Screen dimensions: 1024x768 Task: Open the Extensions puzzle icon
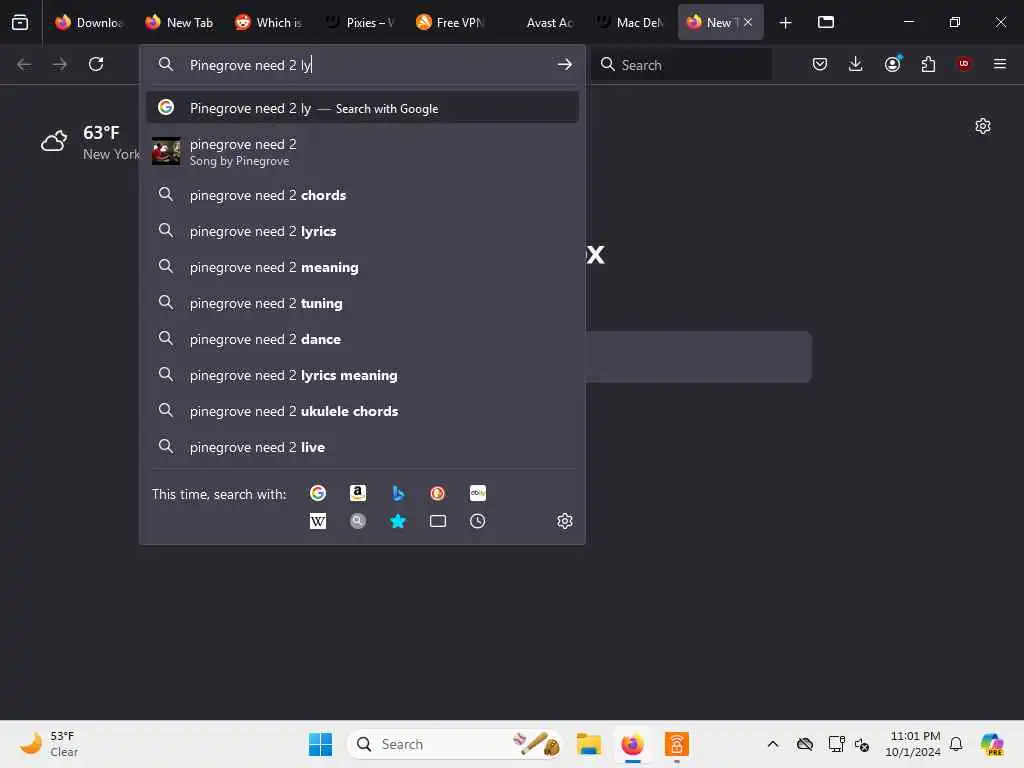928,64
